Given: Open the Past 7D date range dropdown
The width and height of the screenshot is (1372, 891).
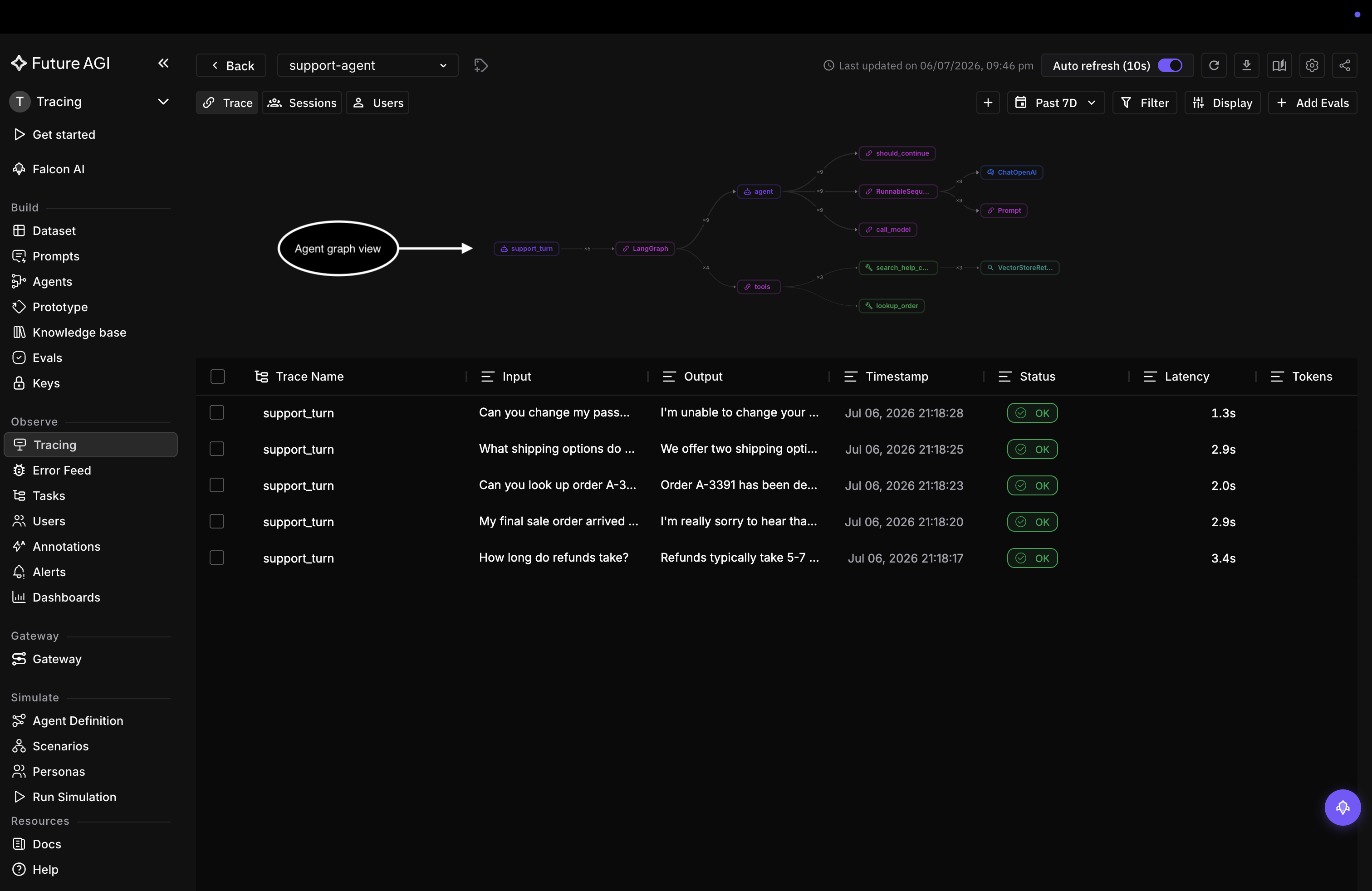Looking at the screenshot, I should click(x=1055, y=103).
